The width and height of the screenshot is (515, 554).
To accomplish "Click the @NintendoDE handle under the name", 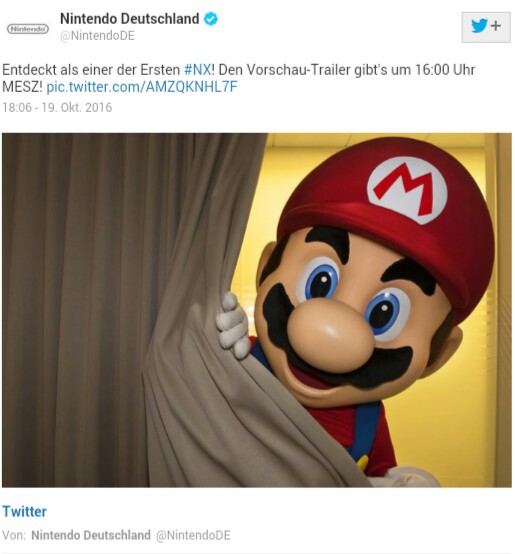I will click(97, 36).
